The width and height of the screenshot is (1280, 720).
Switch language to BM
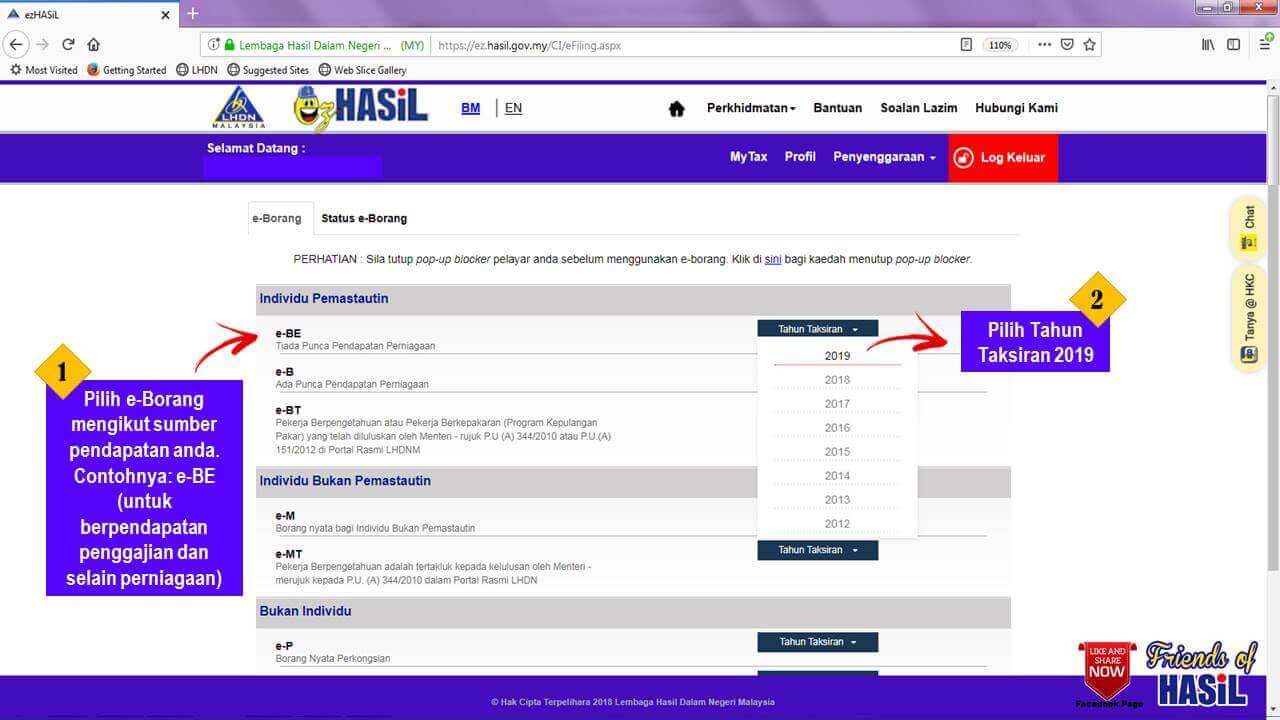pyautogui.click(x=470, y=108)
